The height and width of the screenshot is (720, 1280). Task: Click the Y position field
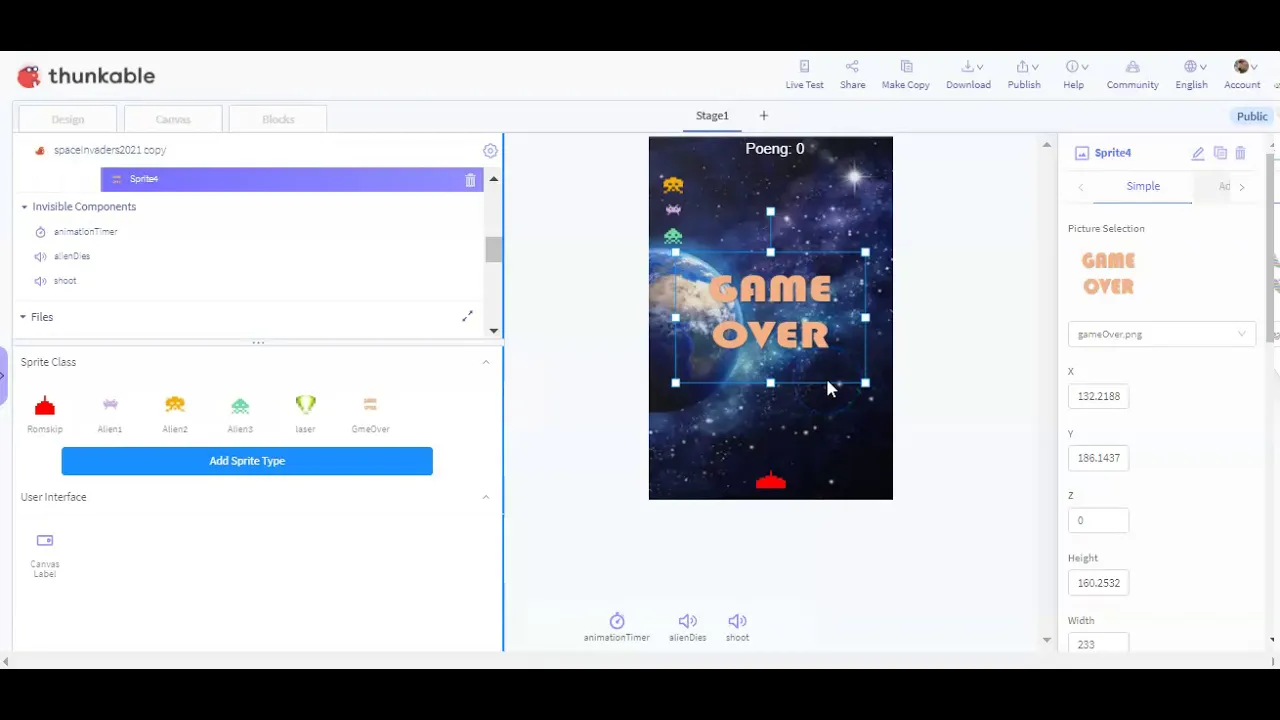(1098, 458)
